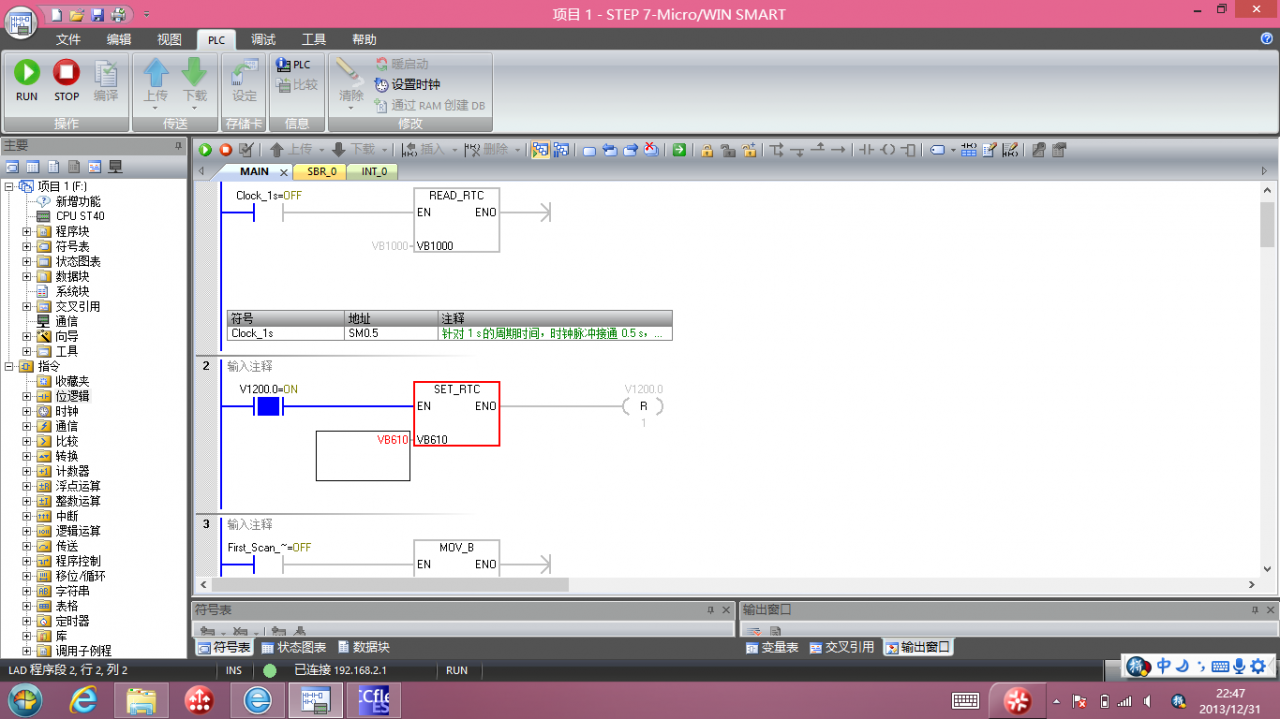Click the delete bookmark icon with red X
Image resolution: width=1280 pixels, height=719 pixels.
point(651,150)
